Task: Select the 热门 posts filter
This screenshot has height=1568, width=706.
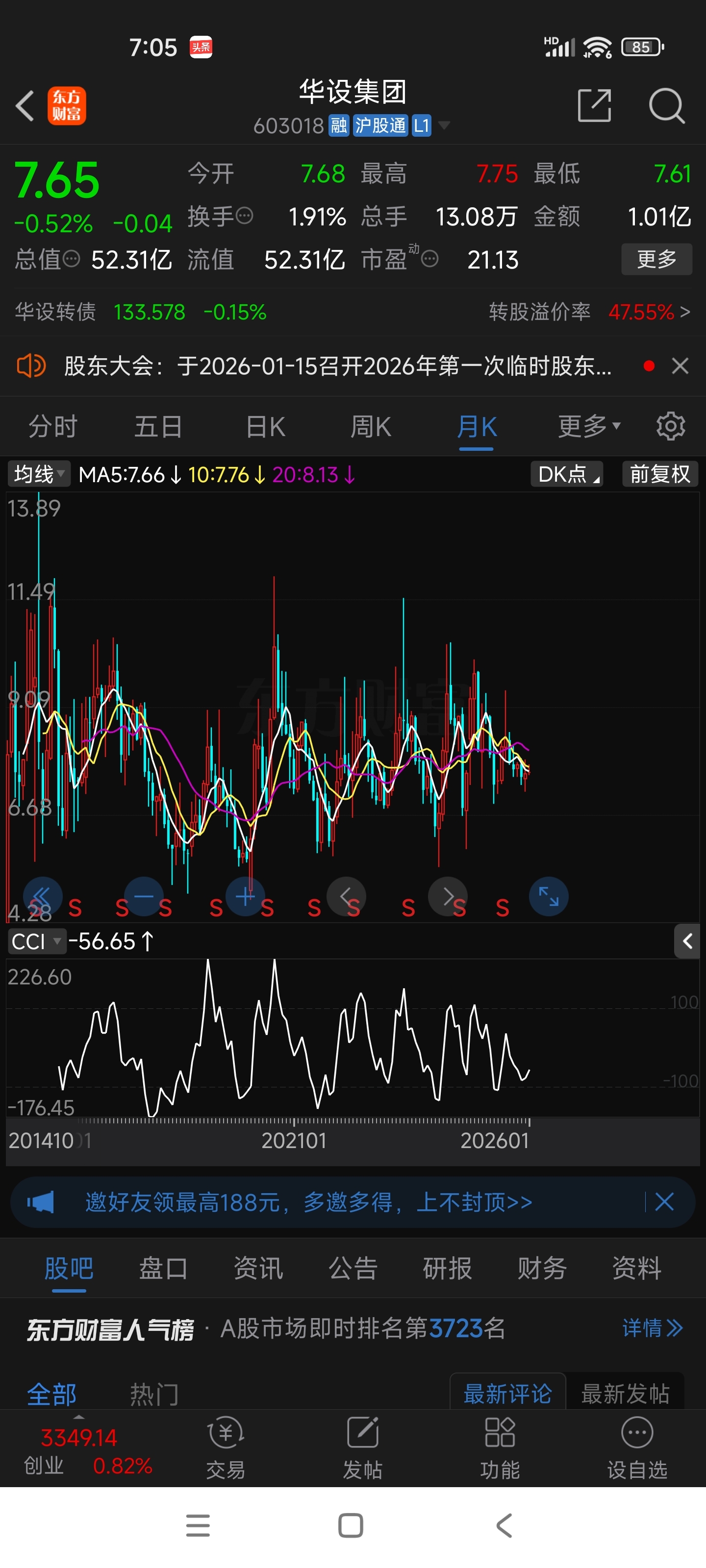Action: 154,1394
